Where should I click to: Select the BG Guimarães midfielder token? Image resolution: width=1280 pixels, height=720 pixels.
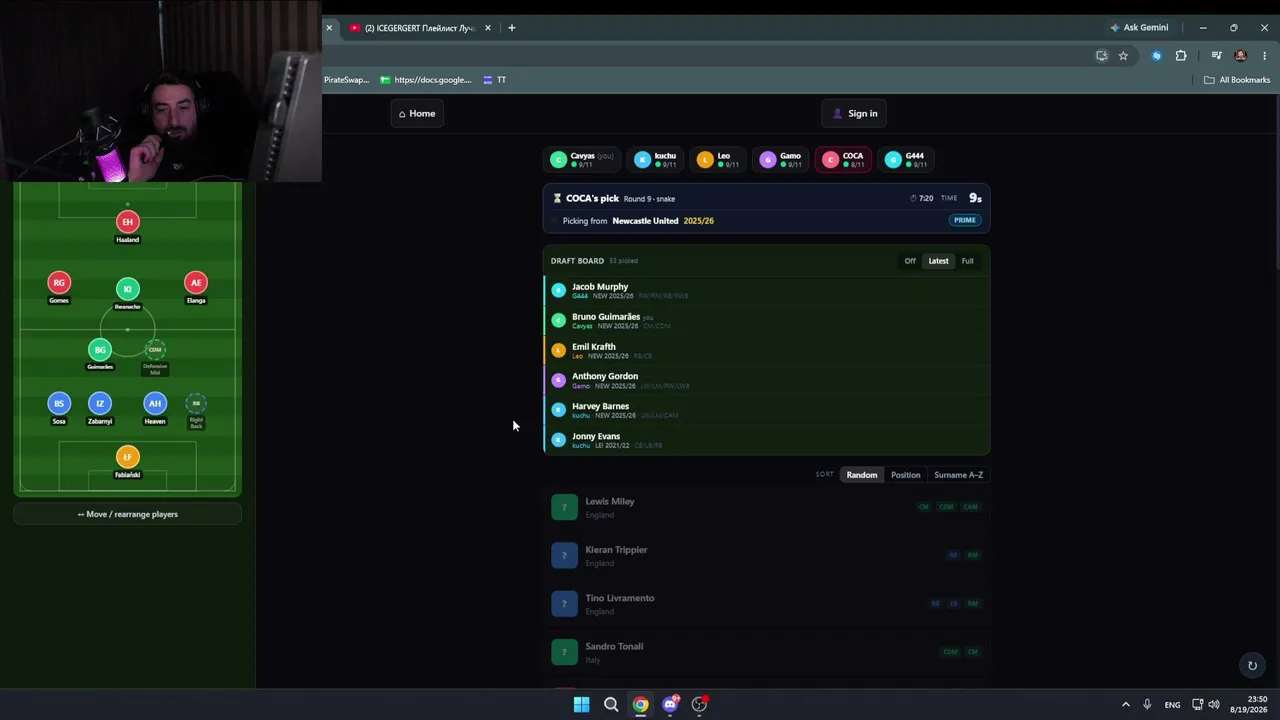point(100,350)
